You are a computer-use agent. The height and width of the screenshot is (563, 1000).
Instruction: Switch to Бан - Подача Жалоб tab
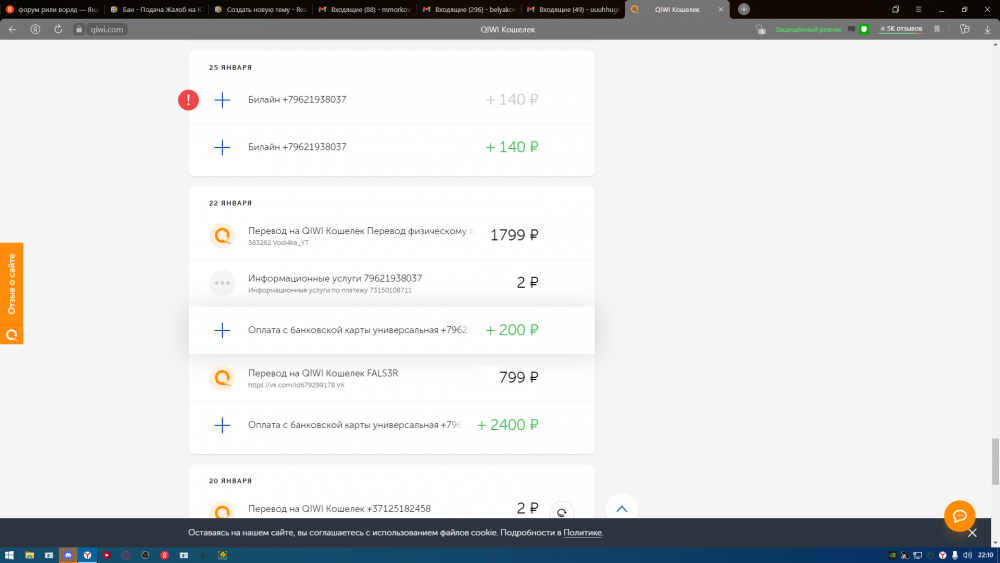(156, 10)
